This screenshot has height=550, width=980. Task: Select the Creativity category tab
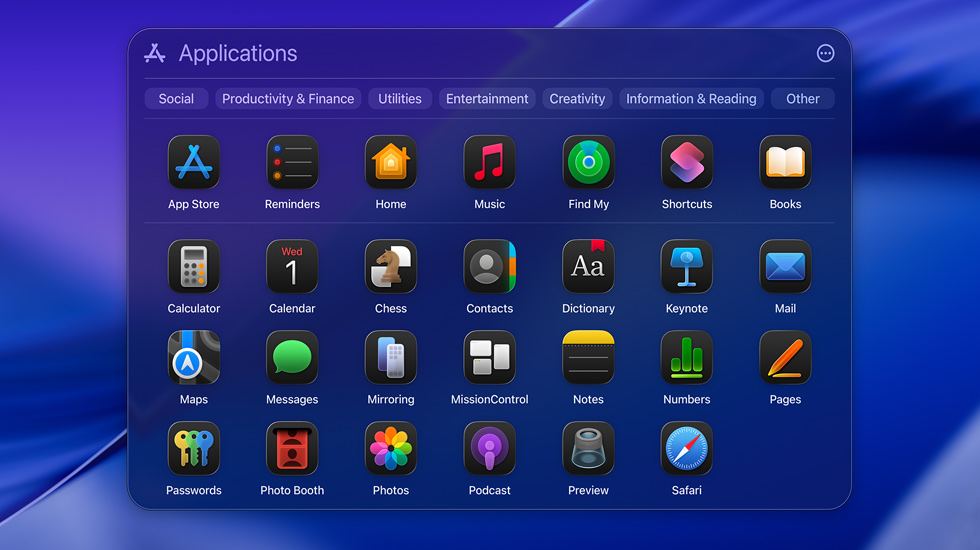pos(577,99)
